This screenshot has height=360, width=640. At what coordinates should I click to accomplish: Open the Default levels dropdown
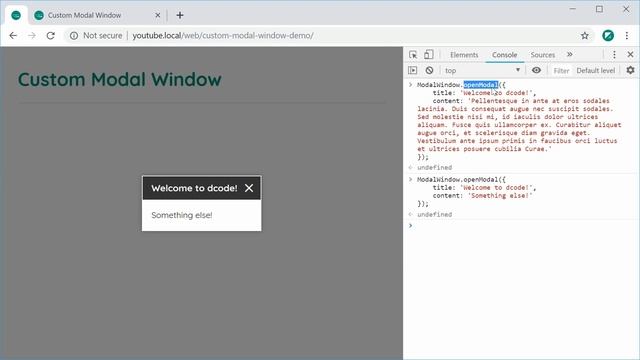596,71
